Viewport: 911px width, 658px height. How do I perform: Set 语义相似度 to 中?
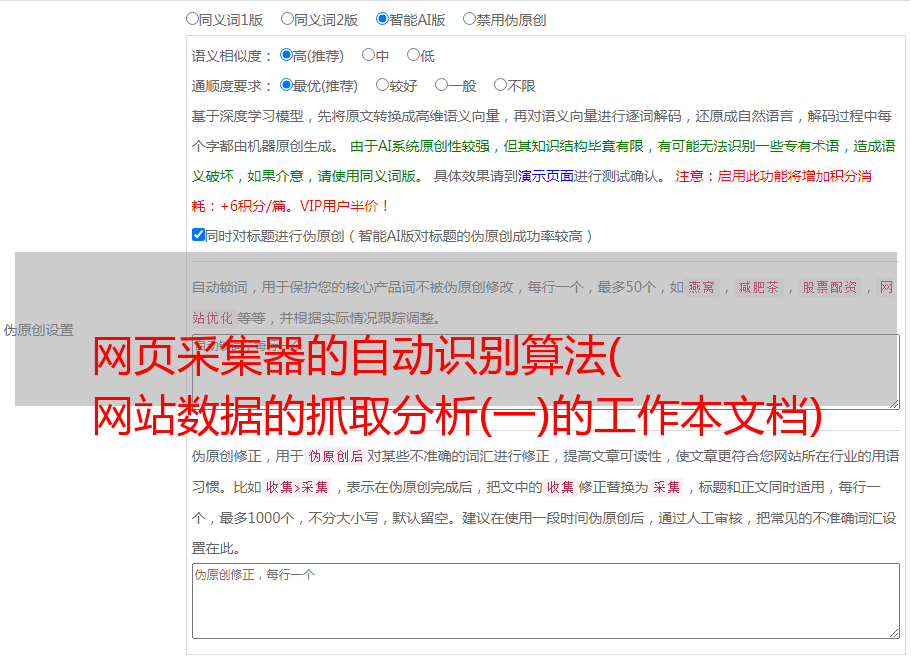[x=368, y=55]
